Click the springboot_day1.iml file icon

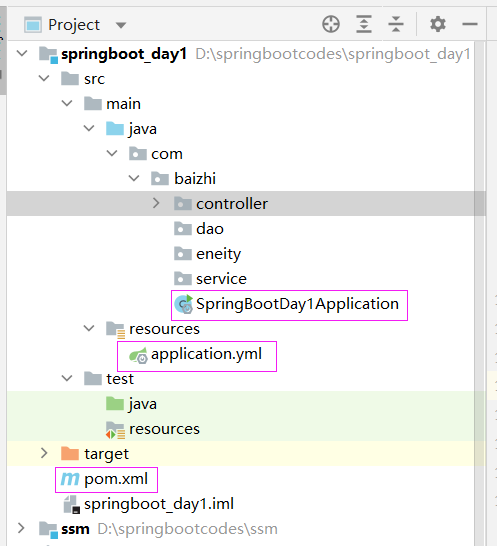click(72, 505)
